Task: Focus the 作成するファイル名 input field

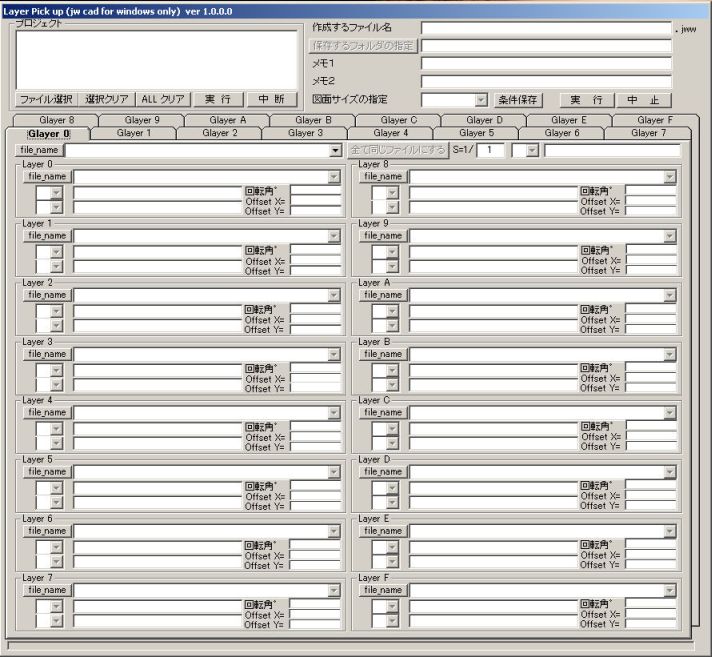Action: click(x=545, y=29)
